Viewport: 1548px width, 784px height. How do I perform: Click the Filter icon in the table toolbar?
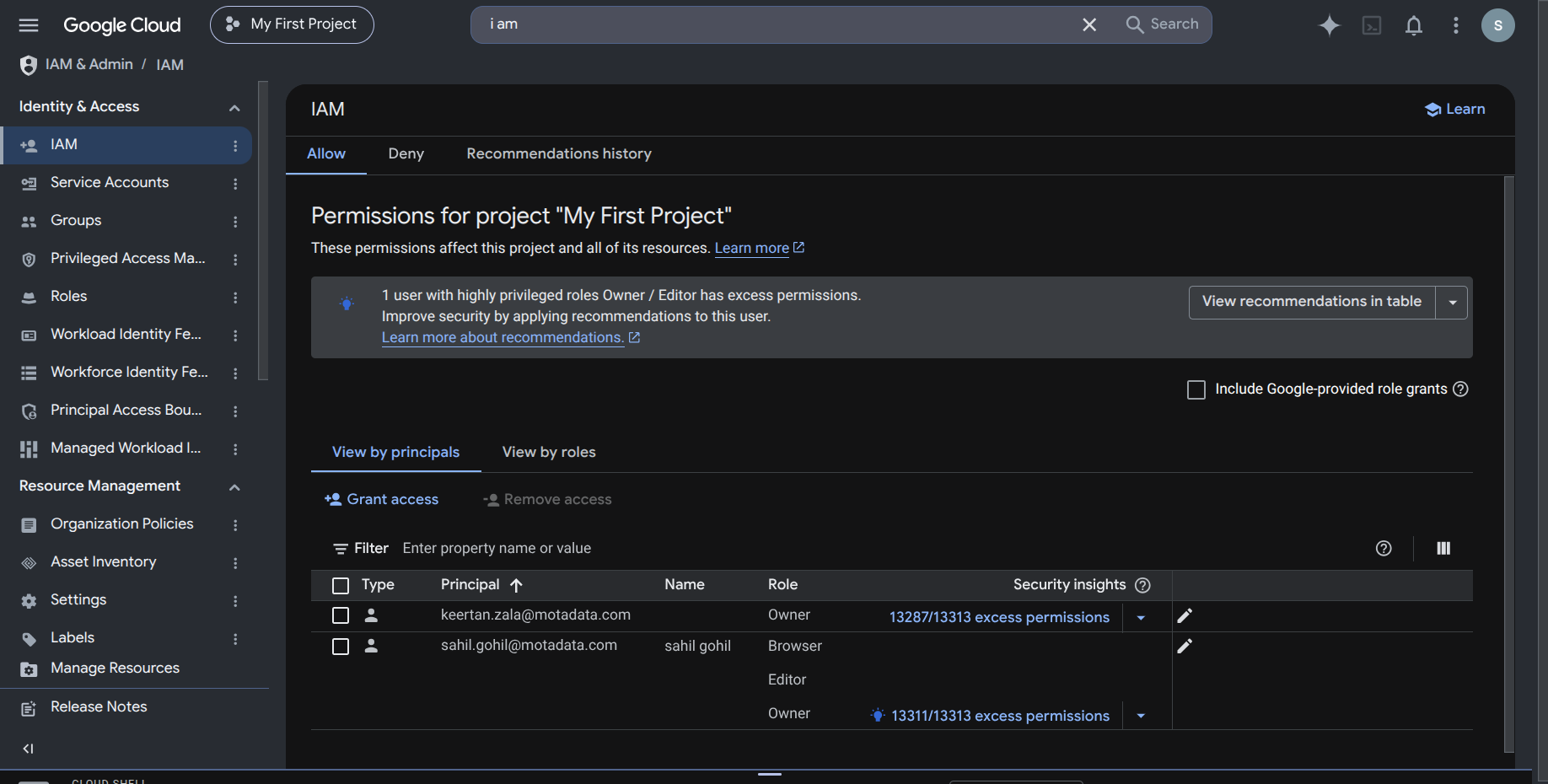click(x=341, y=549)
